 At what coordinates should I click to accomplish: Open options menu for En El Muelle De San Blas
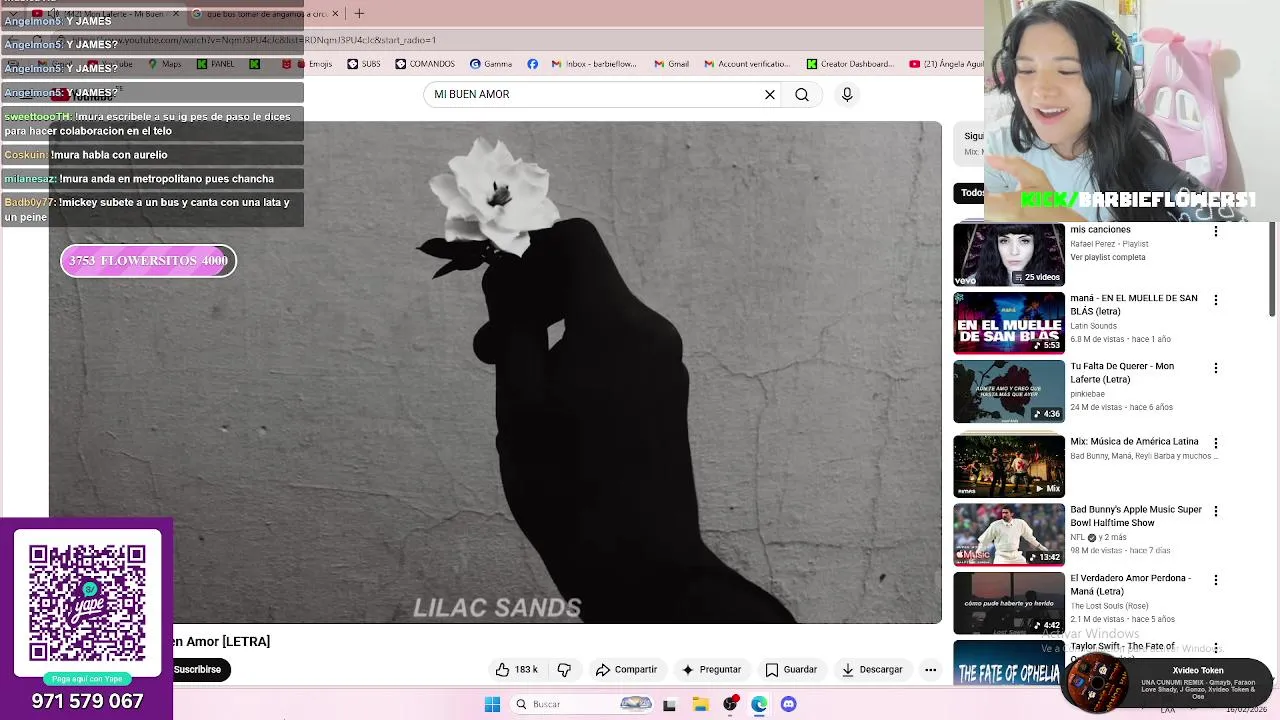1216,300
